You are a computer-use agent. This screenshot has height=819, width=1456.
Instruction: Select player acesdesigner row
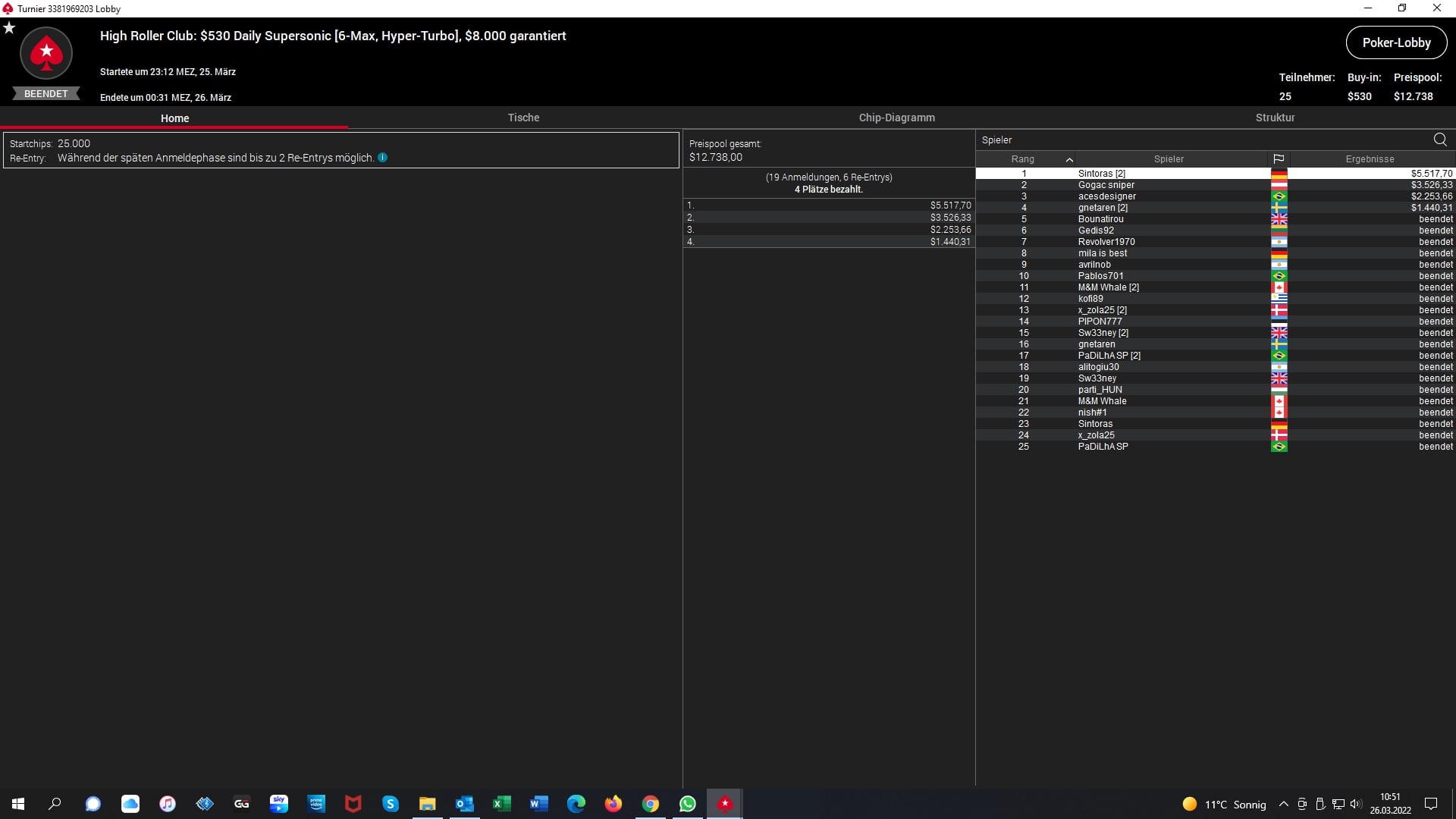pos(1106,196)
